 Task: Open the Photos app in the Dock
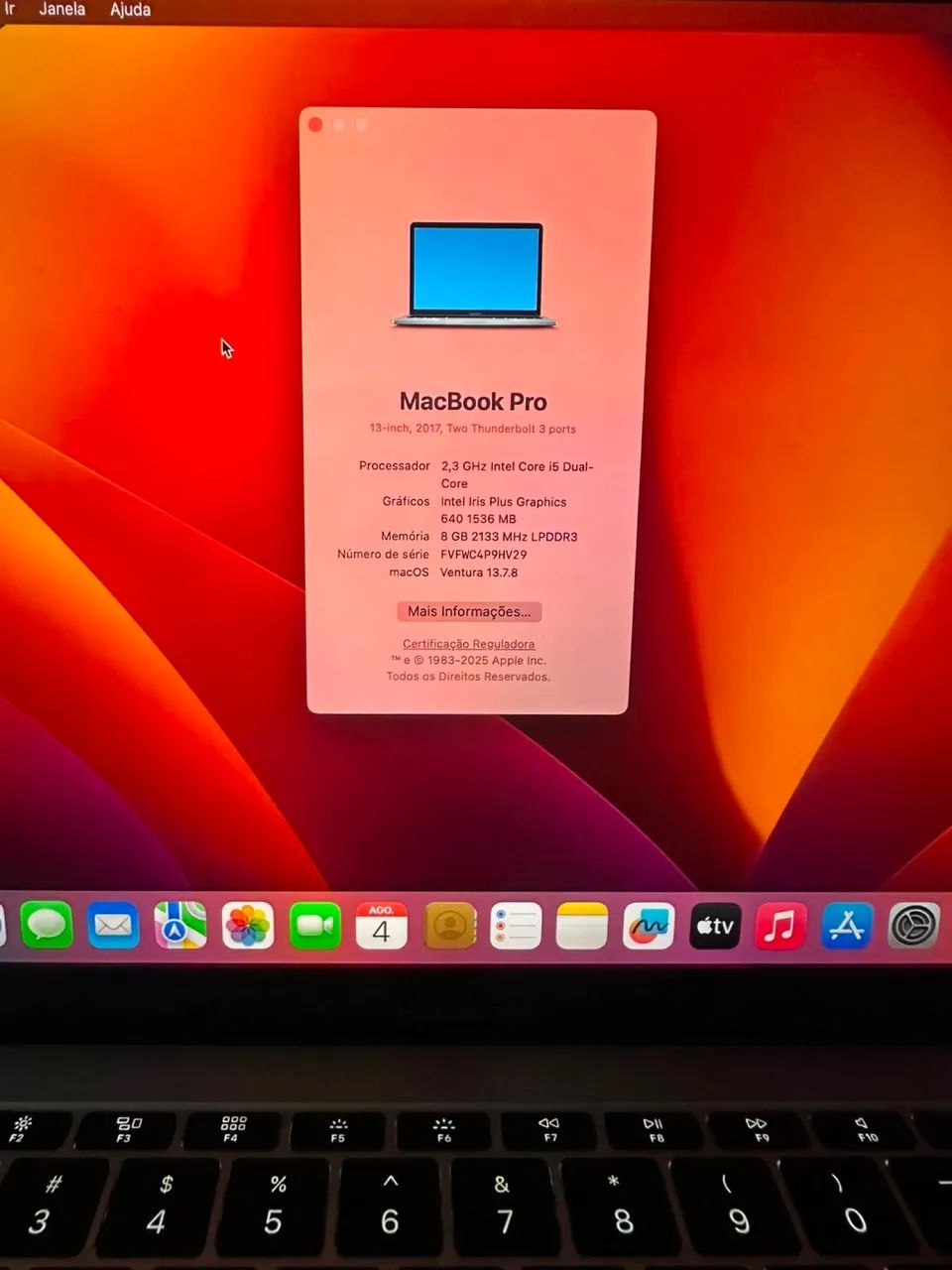(x=248, y=926)
